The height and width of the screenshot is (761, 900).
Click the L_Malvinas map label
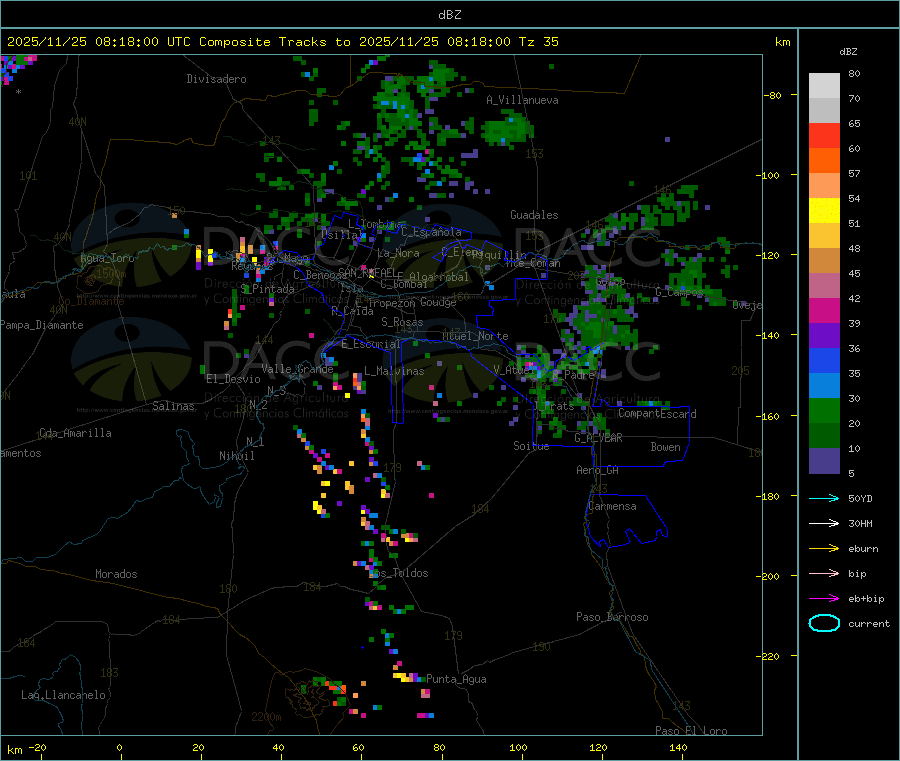pyautogui.click(x=394, y=371)
